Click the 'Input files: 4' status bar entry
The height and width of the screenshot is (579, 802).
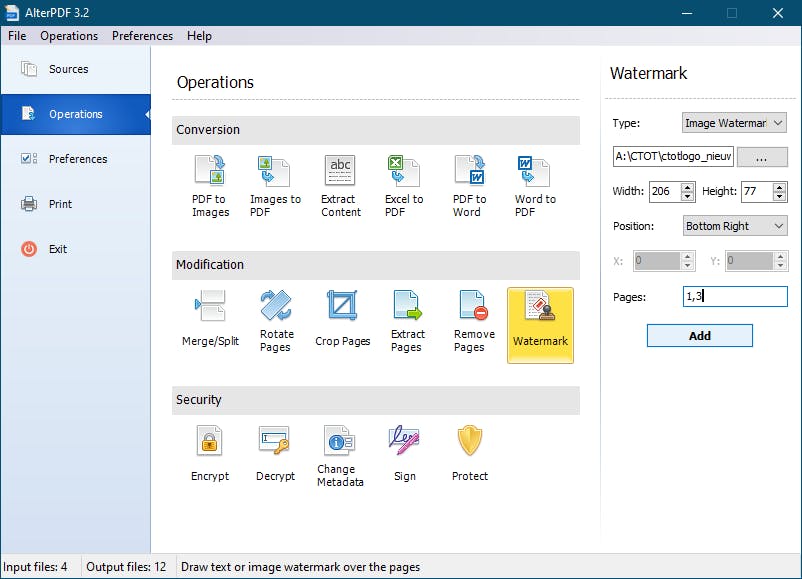(x=35, y=567)
